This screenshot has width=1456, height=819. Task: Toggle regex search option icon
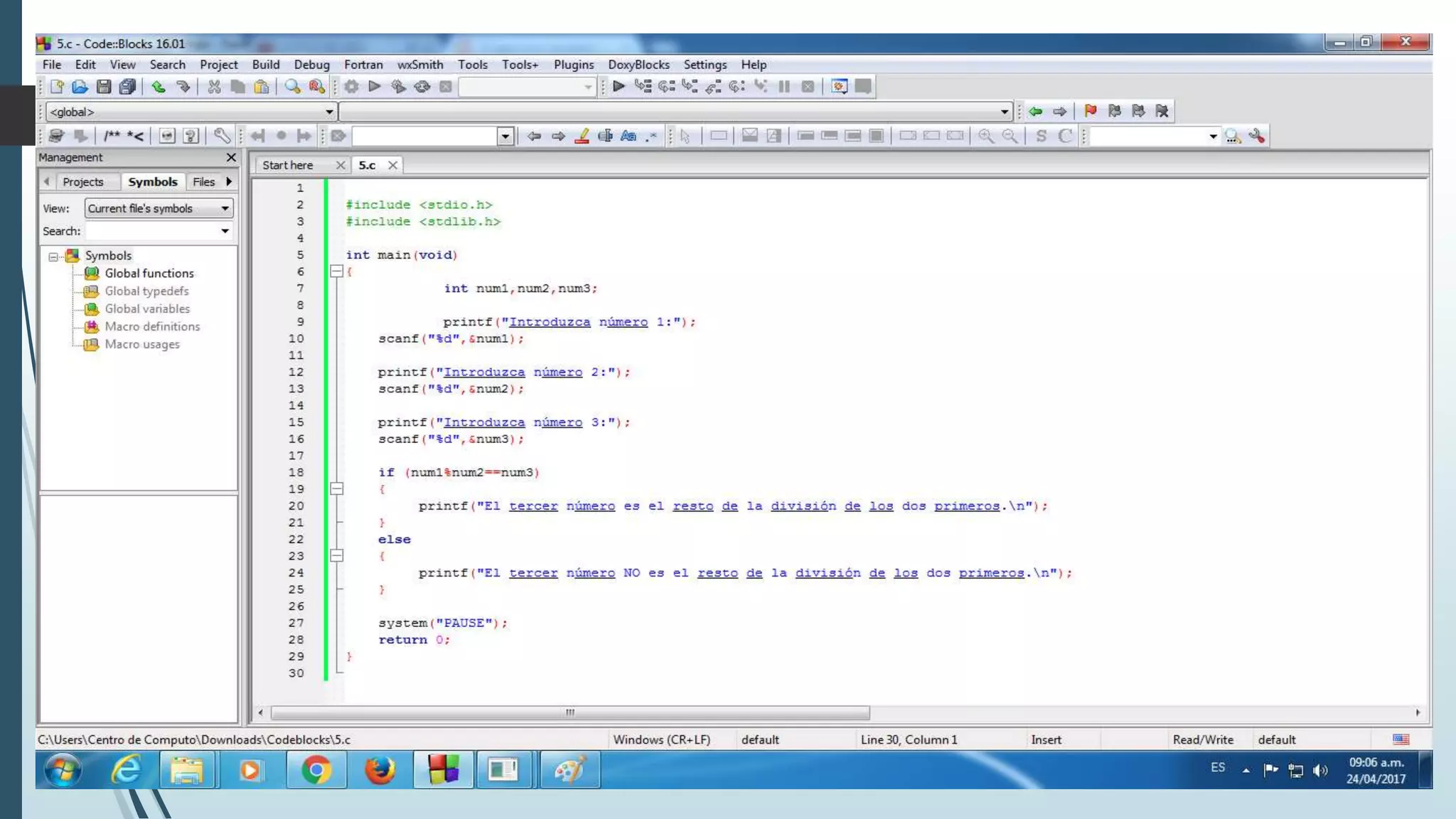(651, 136)
